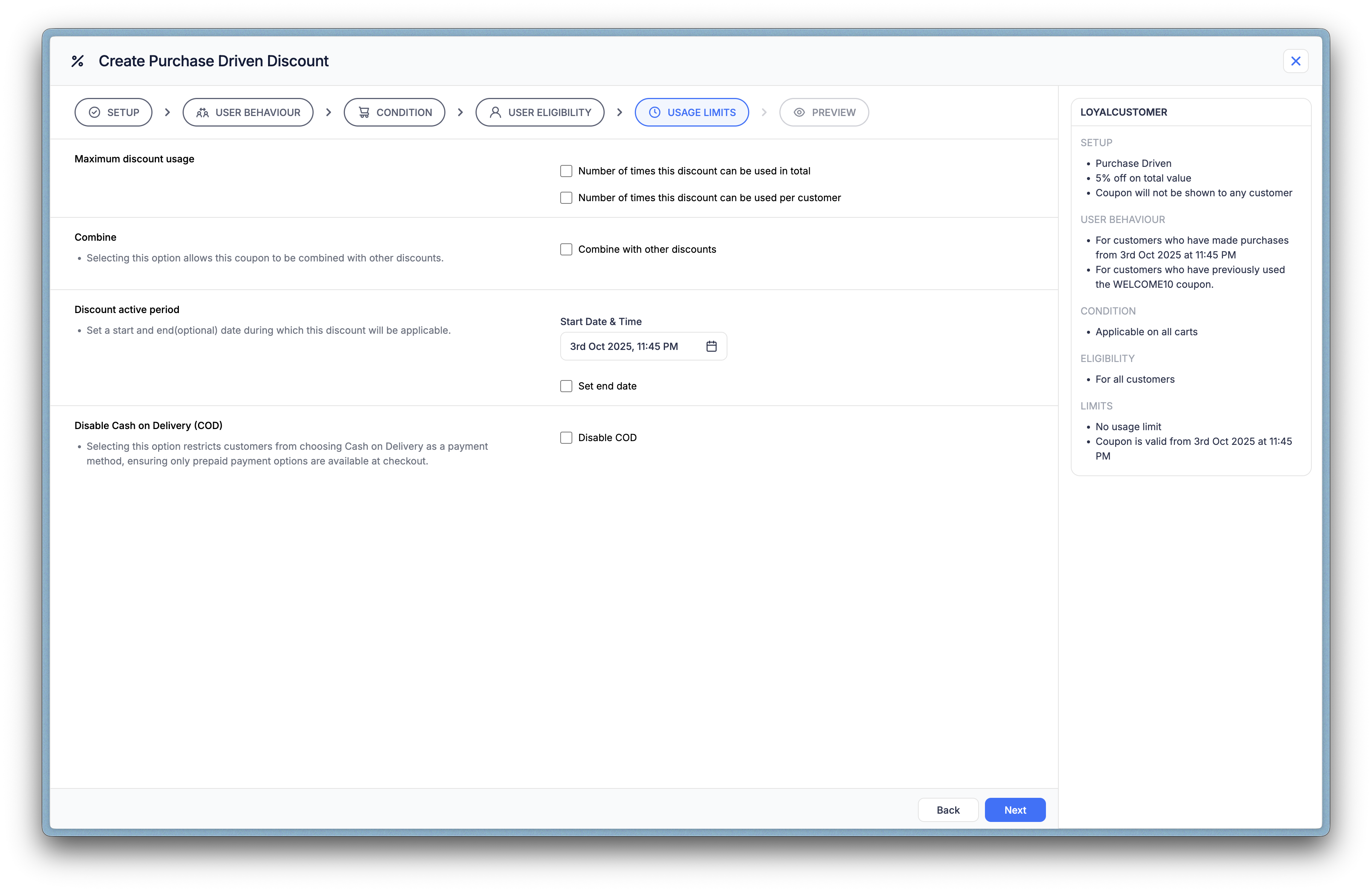The image size is (1372, 892).
Task: Click chevron arrow after CONDITION step
Action: pos(460,112)
